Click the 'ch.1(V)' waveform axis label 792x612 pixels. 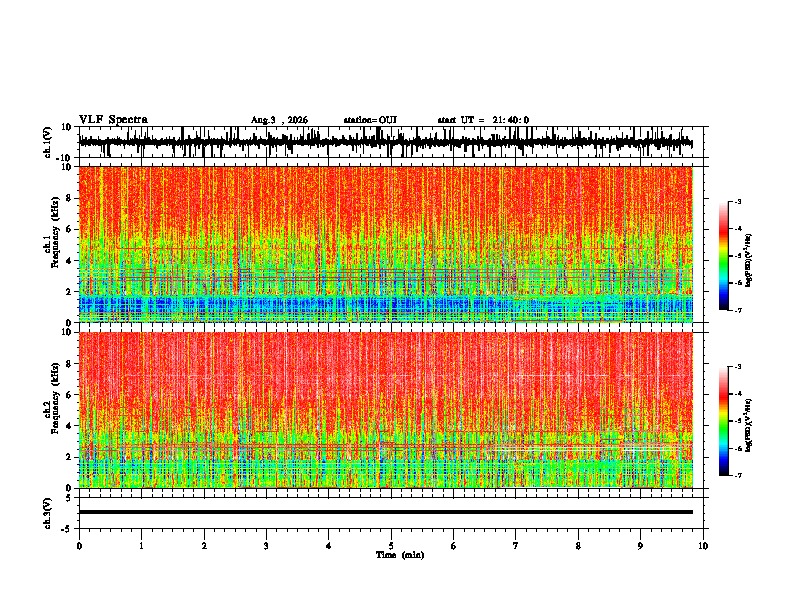tap(48, 142)
